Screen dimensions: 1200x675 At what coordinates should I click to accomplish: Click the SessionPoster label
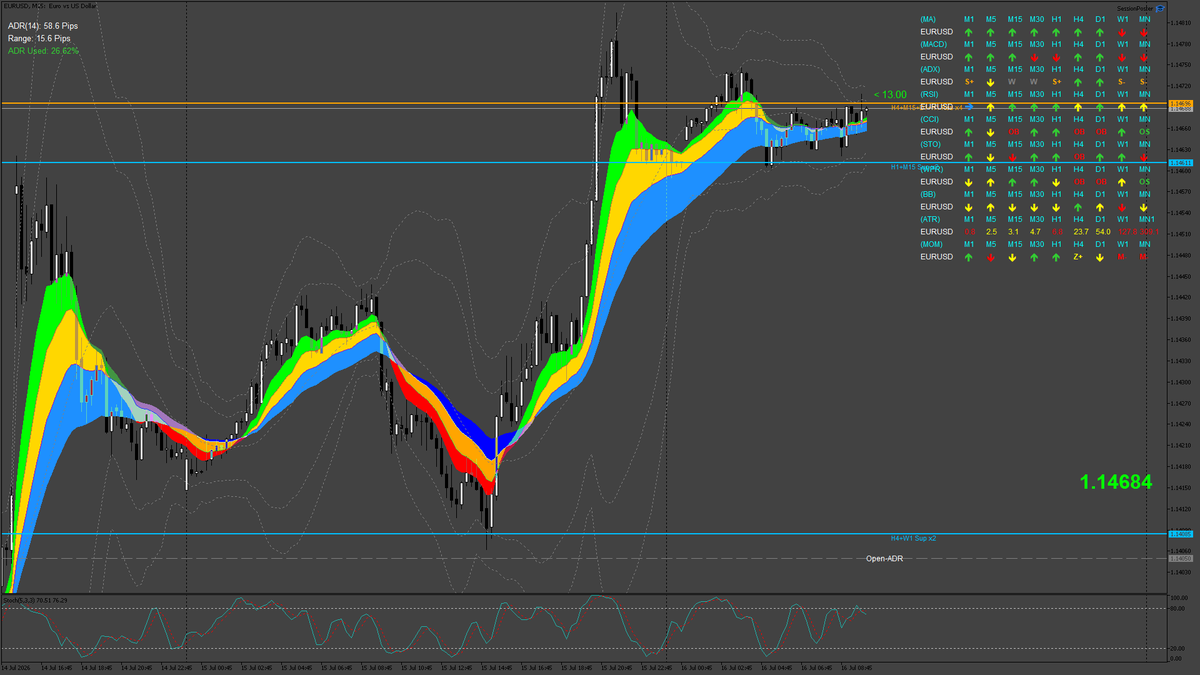1133,7
